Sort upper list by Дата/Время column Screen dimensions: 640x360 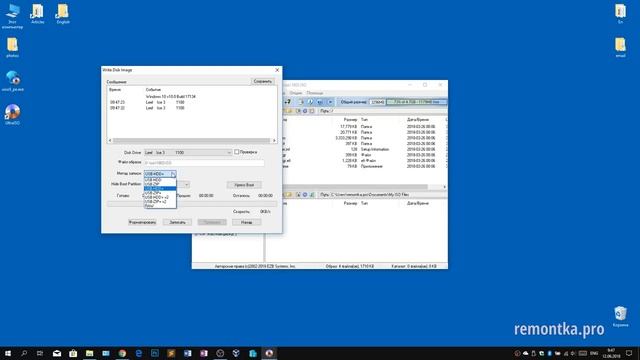pos(418,120)
